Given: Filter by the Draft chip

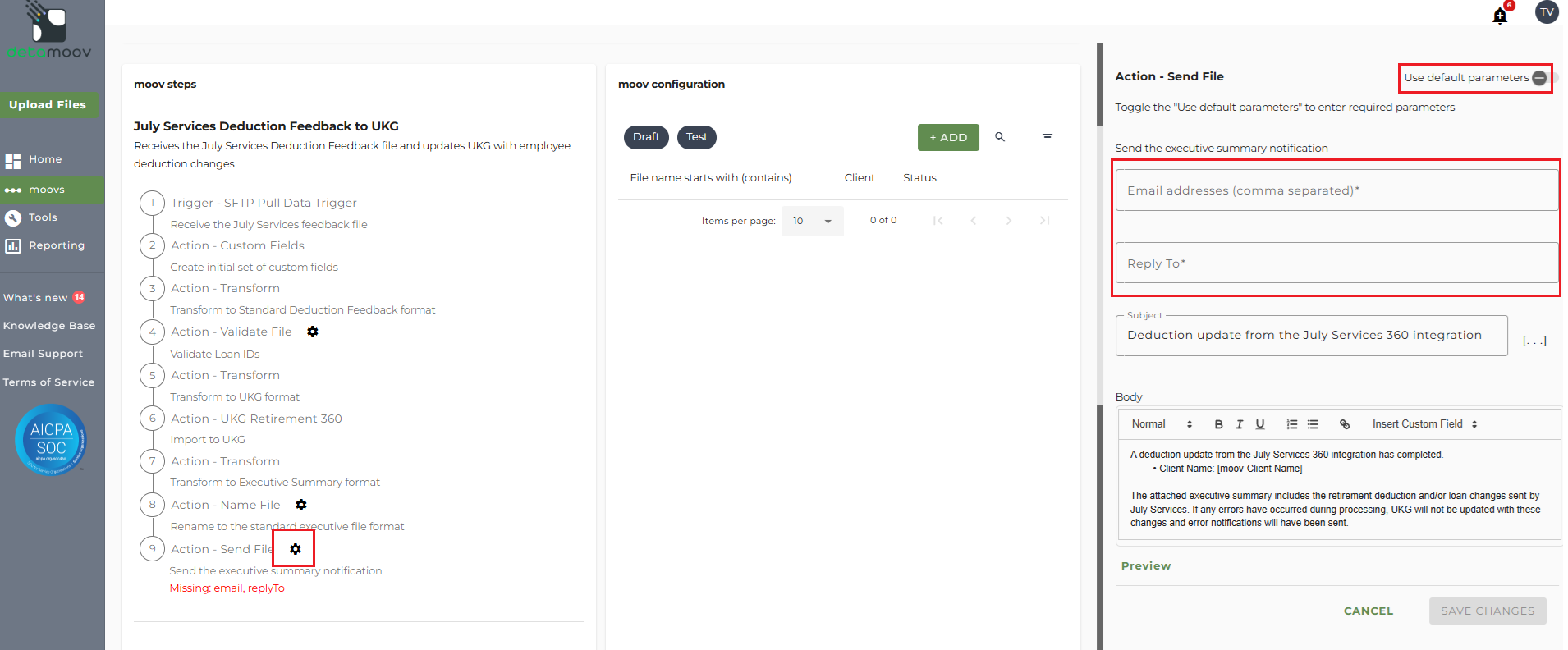Looking at the screenshot, I should (x=646, y=137).
